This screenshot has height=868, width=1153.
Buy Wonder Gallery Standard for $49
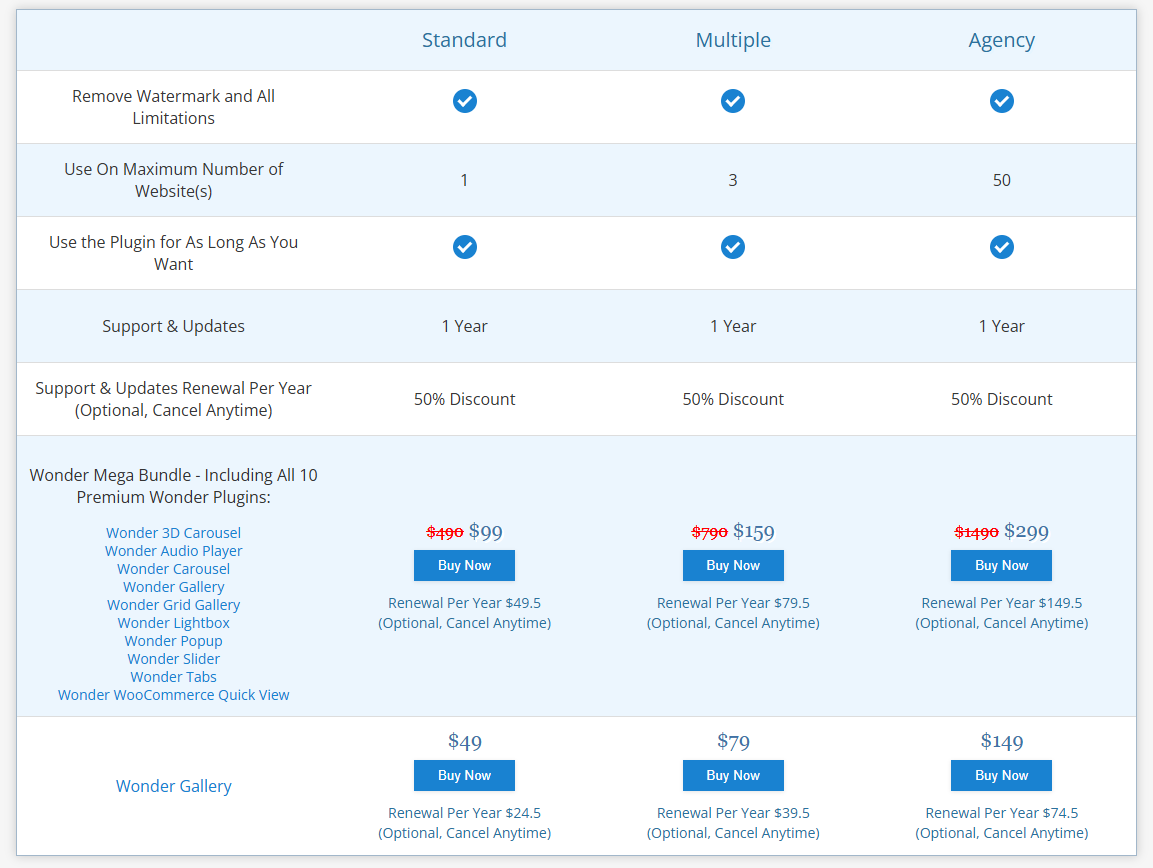pos(465,775)
